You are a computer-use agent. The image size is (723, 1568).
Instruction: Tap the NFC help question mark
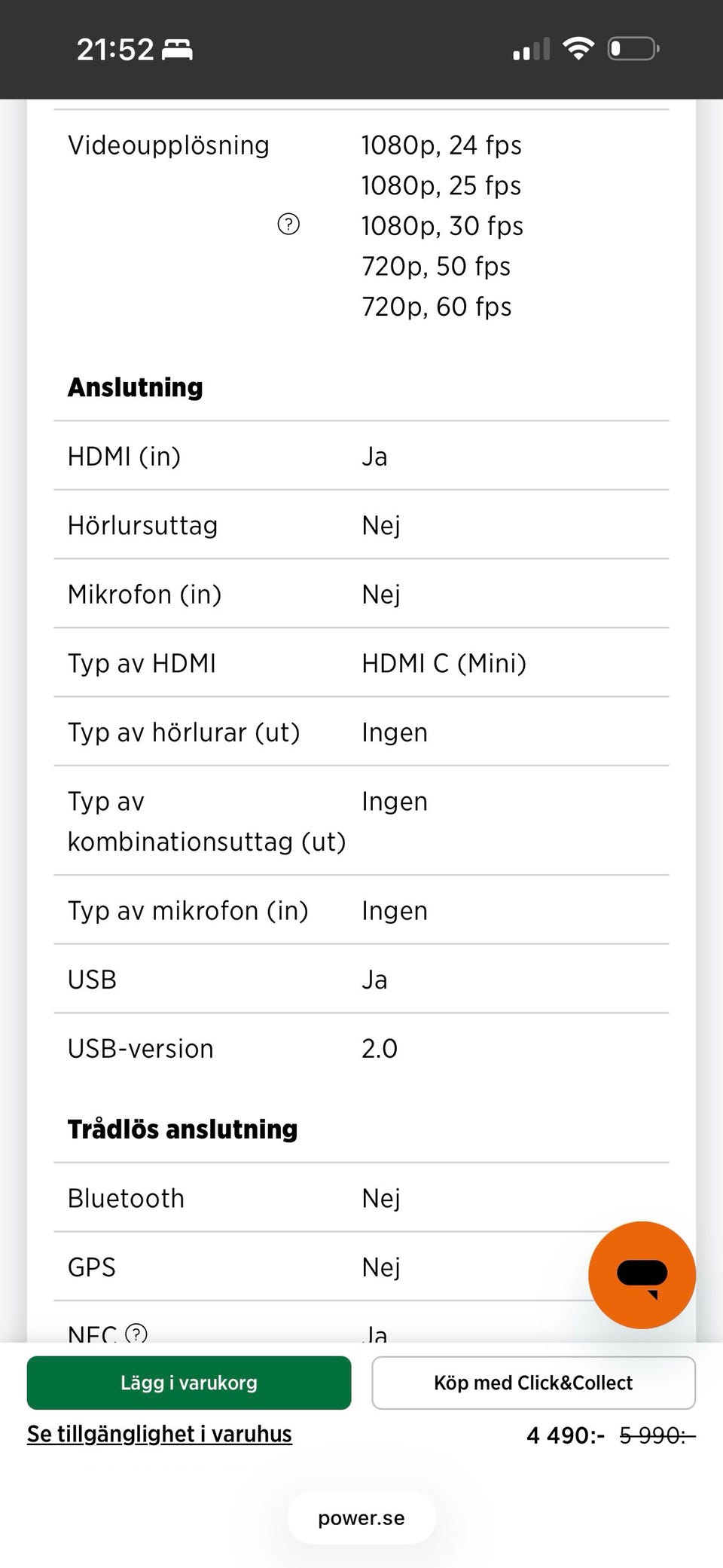coord(136,1334)
